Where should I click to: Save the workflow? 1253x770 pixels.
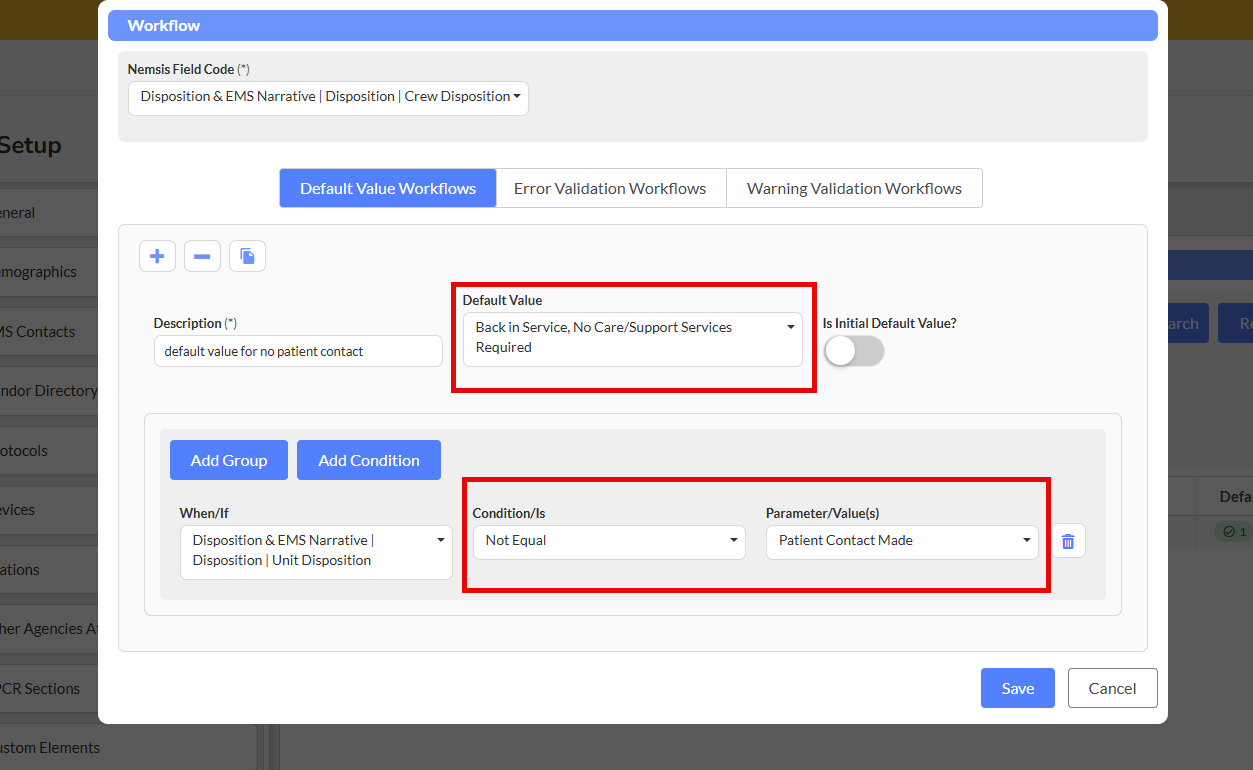[x=1017, y=688]
